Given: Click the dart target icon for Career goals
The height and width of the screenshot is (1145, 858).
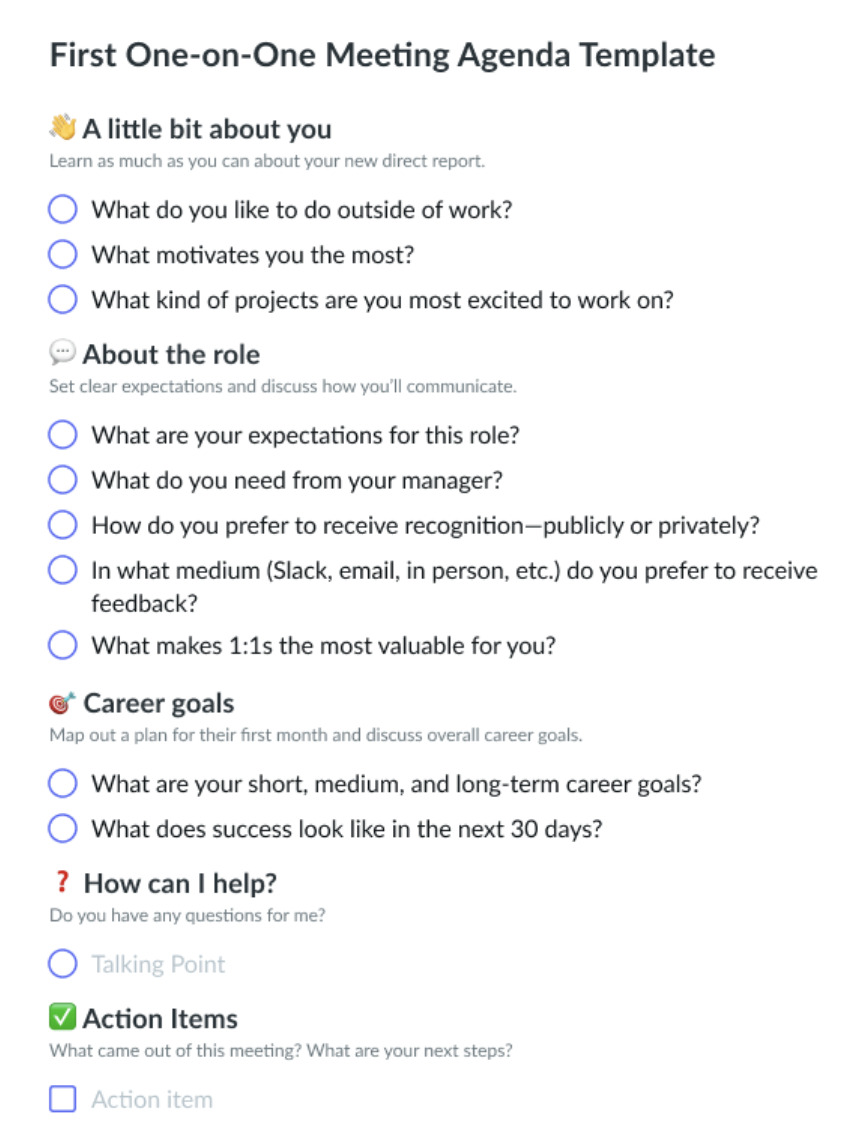Looking at the screenshot, I should (59, 702).
